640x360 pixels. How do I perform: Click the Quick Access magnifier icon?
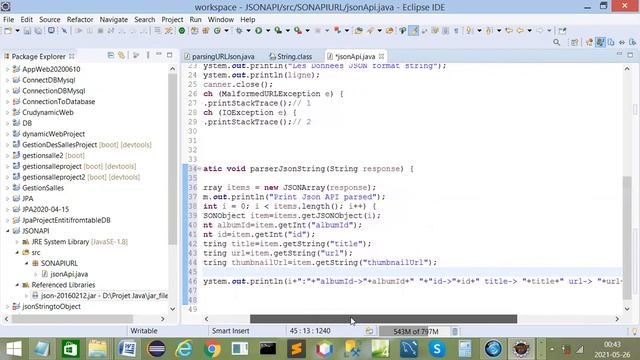(x=556, y=42)
